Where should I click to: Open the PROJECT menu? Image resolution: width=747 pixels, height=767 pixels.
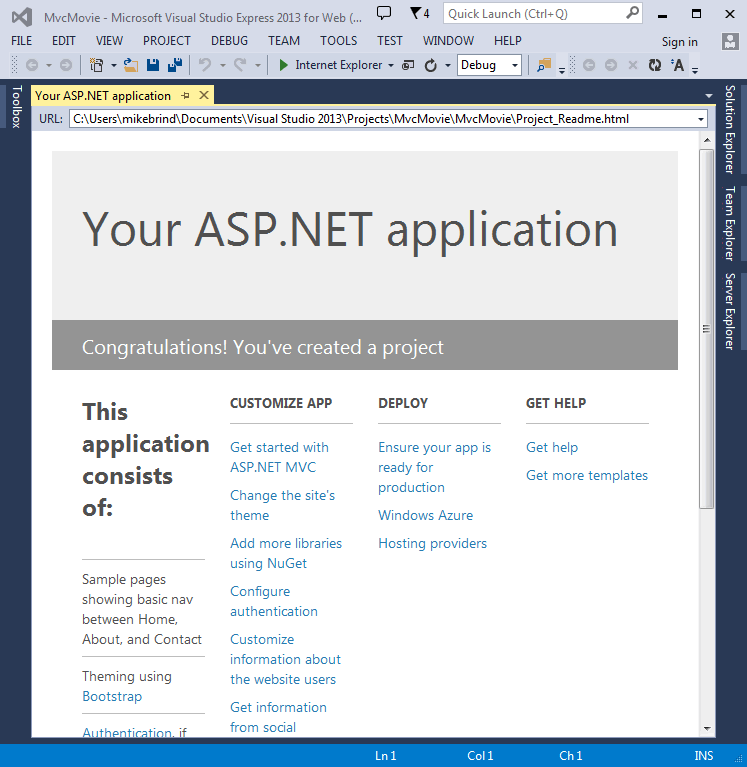coord(166,41)
